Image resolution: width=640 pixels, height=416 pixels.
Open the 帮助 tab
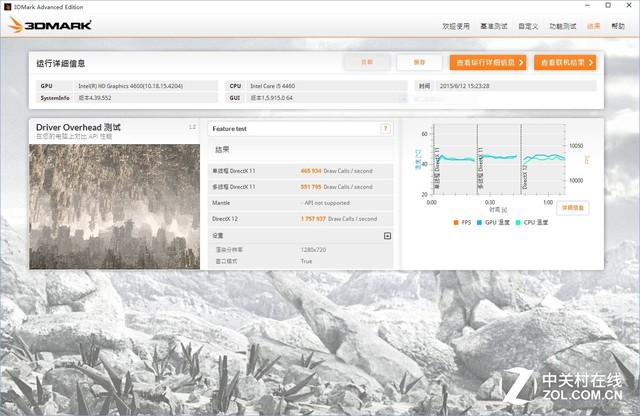click(618, 27)
